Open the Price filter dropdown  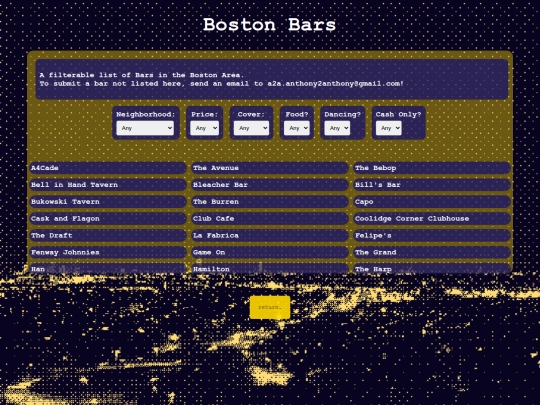205,128
